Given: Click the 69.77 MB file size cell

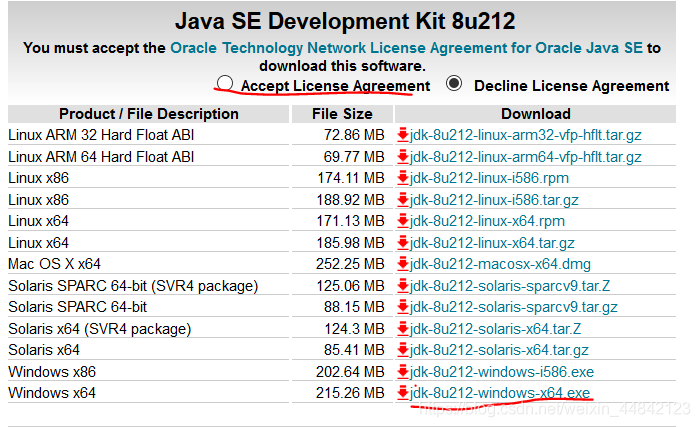Looking at the screenshot, I should [x=354, y=157].
